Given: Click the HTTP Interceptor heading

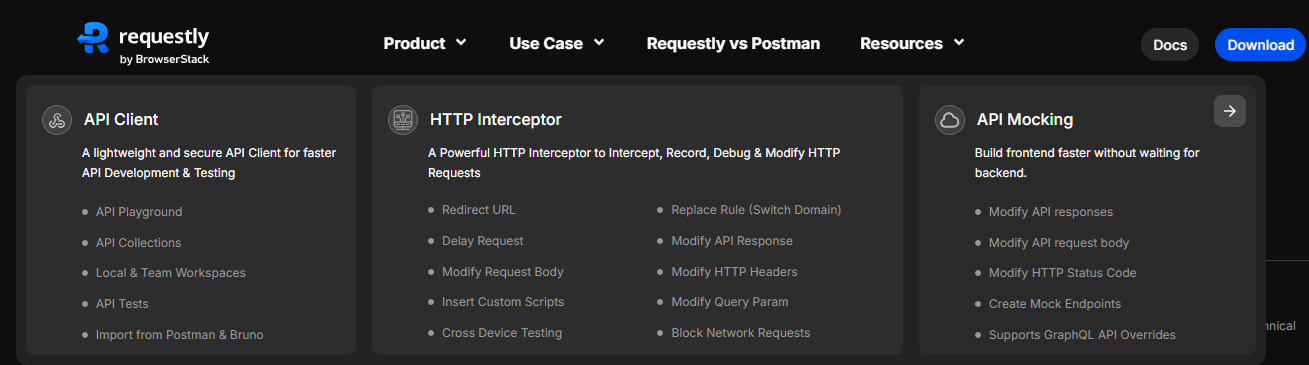Looking at the screenshot, I should coord(496,120).
